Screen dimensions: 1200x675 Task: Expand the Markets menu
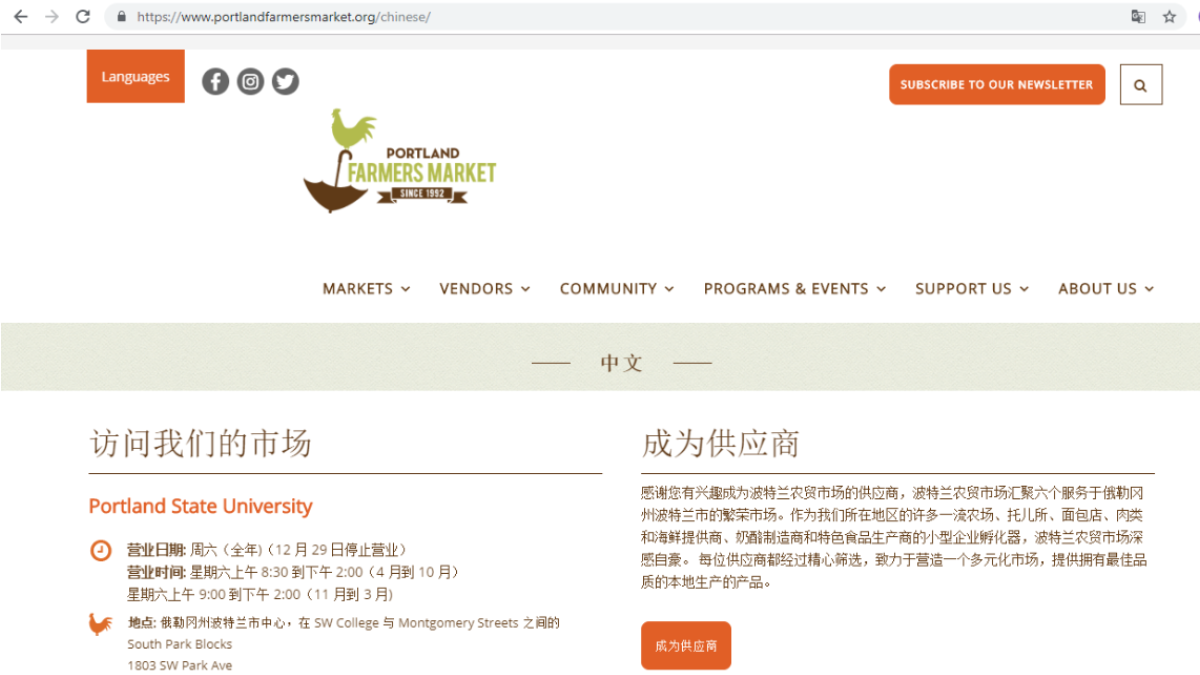tap(366, 288)
